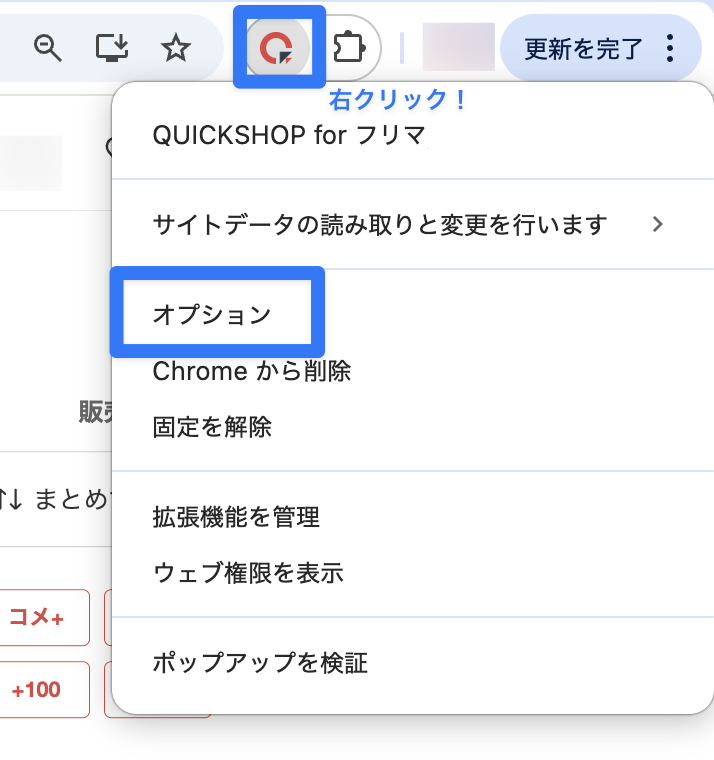Open 拡張機能を管理 menu item

pos(236,517)
